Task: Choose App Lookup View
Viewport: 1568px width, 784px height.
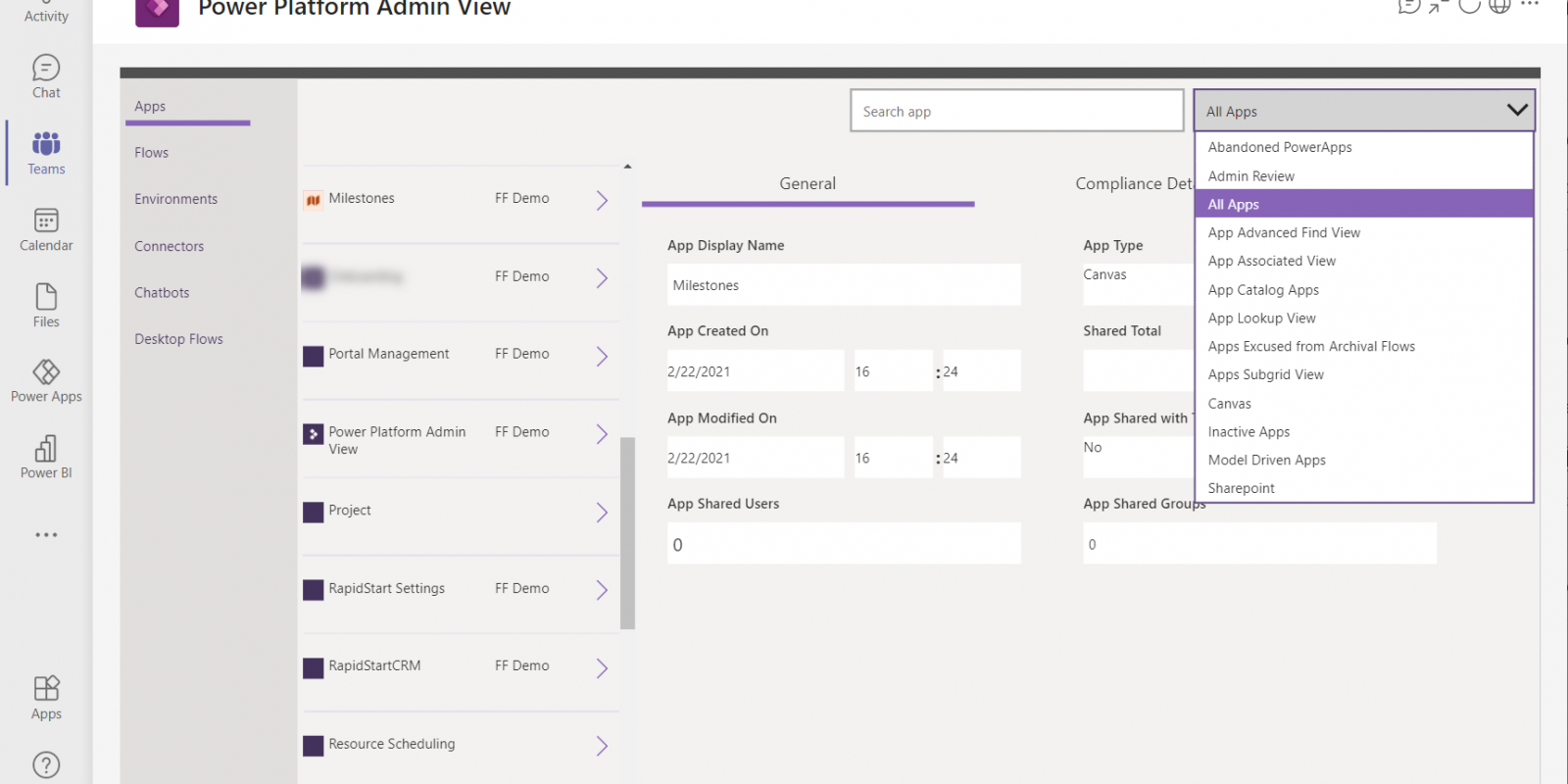Action: pos(1364,318)
